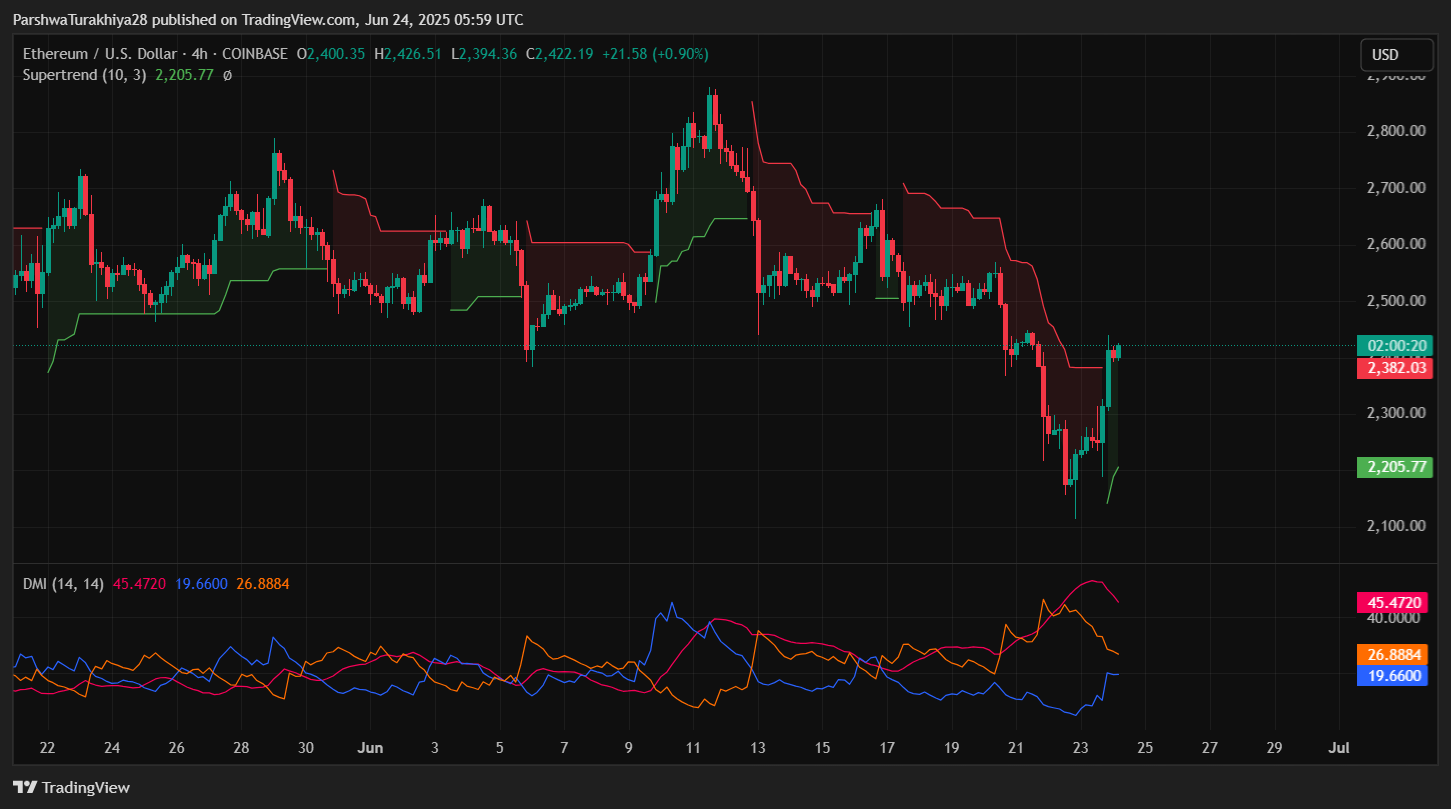Click the '17' date on time axis
This screenshot has width=1451, height=809.
pos(887,748)
